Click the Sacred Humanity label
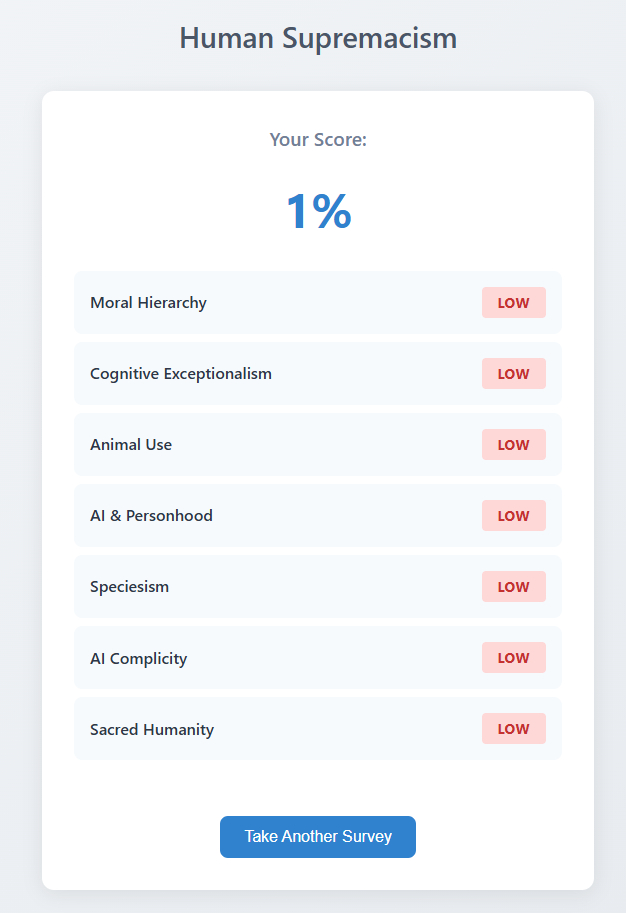This screenshot has width=626, height=913. click(x=152, y=730)
